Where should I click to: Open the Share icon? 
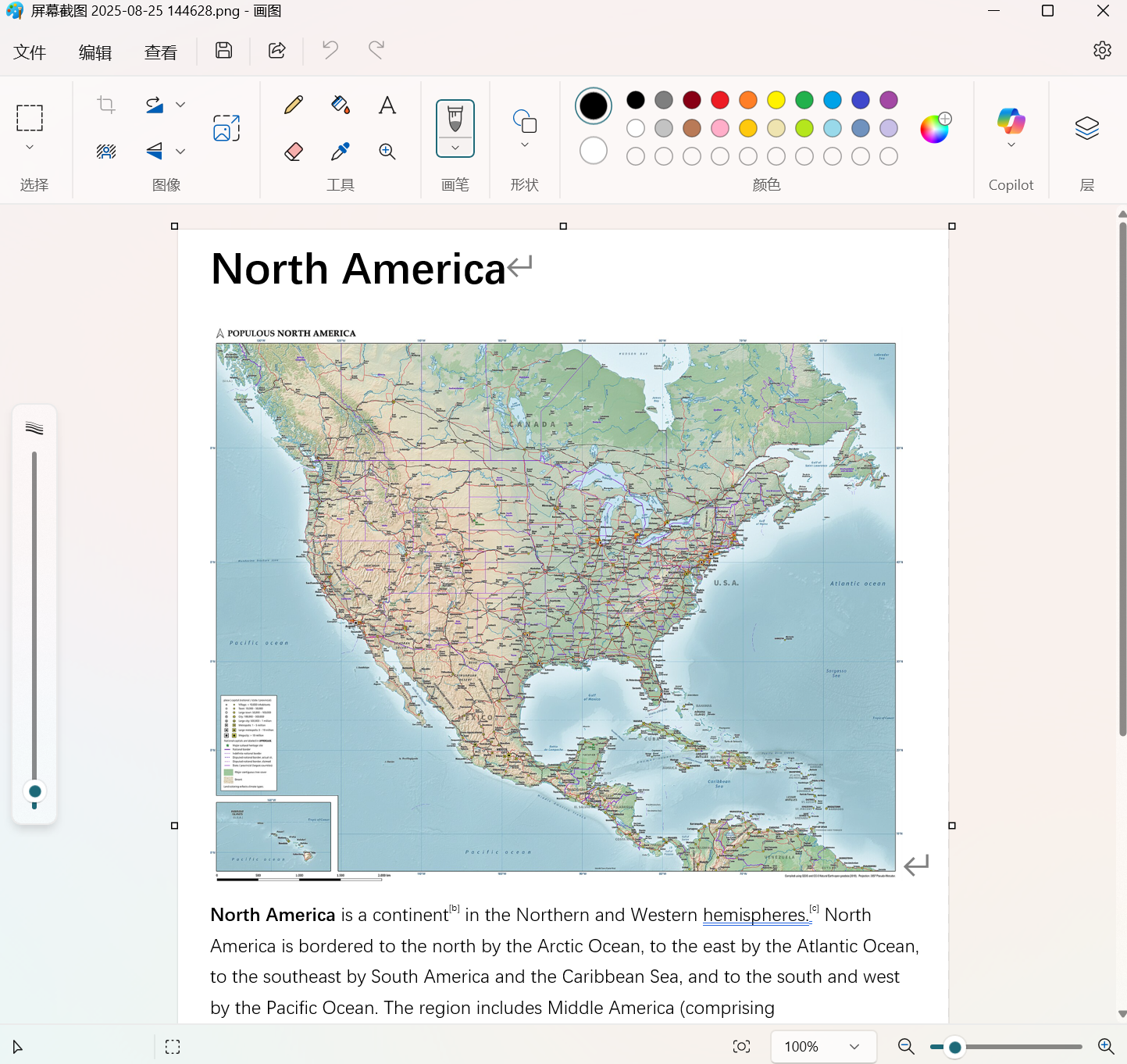(277, 51)
